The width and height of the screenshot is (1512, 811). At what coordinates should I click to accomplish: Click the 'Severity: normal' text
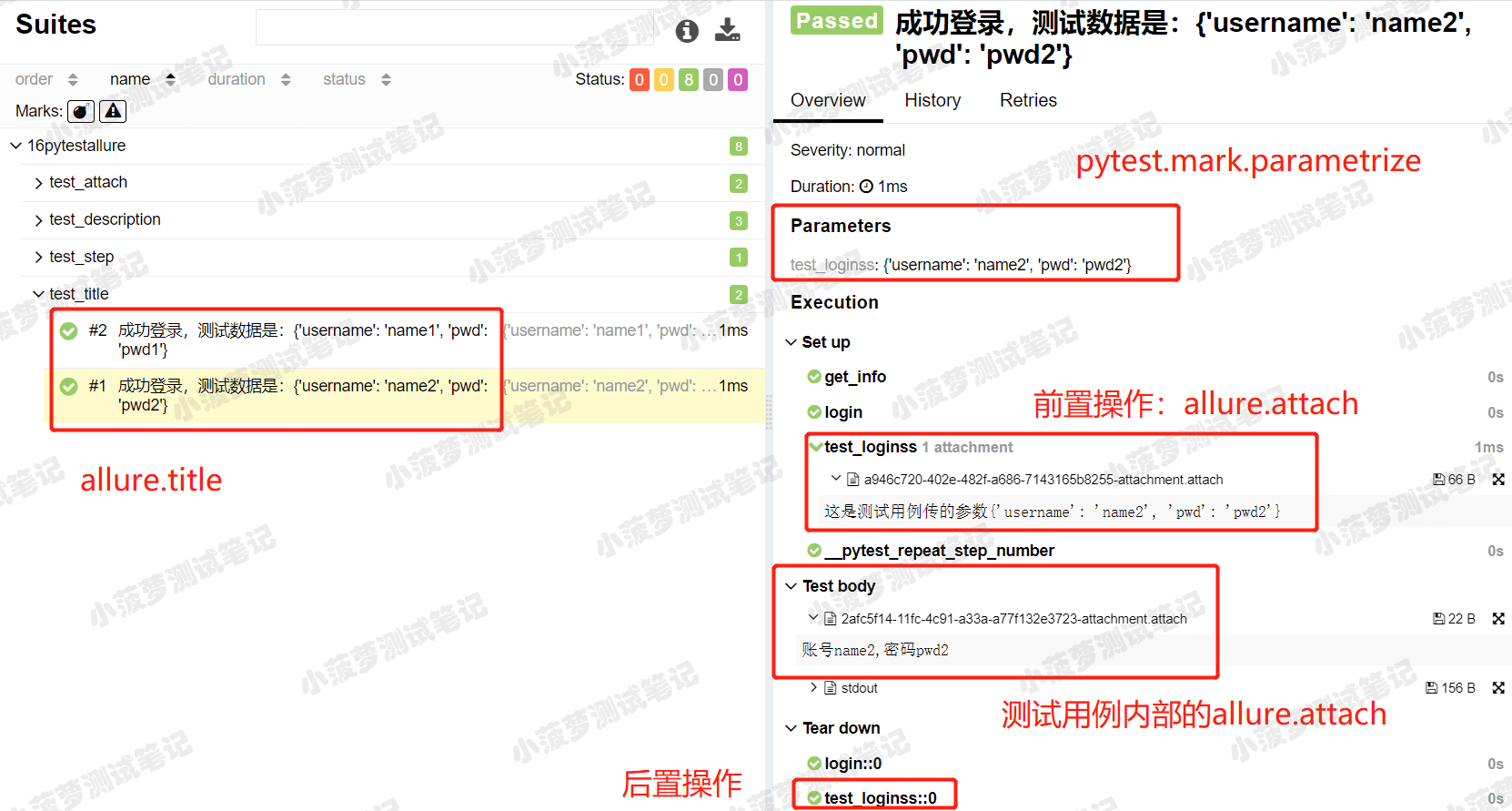848,150
